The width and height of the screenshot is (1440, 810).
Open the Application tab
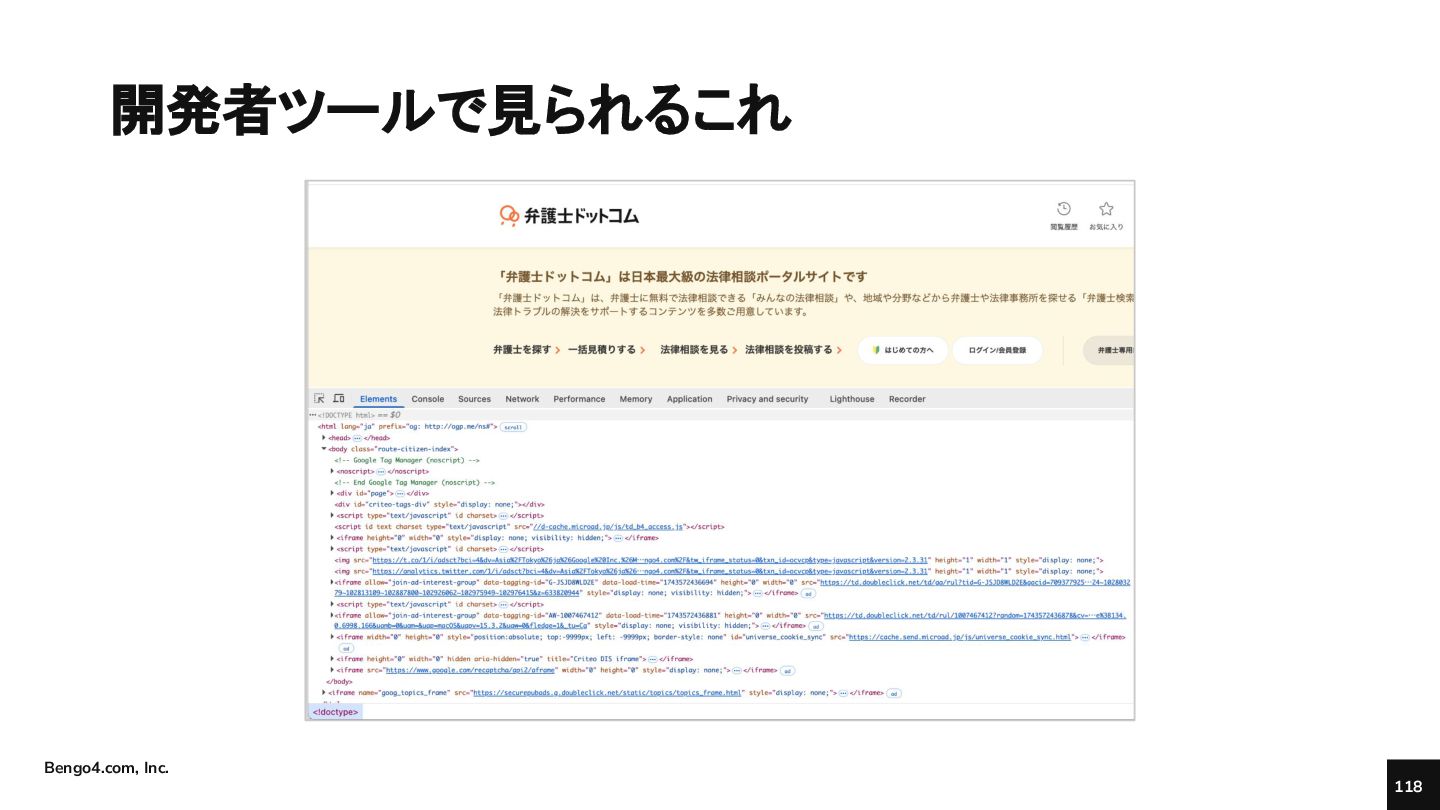690,399
